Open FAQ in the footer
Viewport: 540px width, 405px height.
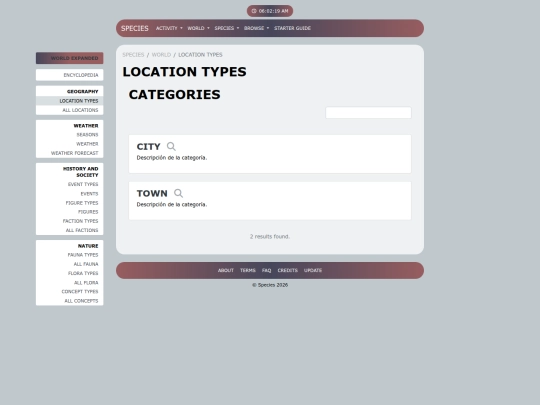pos(266,271)
